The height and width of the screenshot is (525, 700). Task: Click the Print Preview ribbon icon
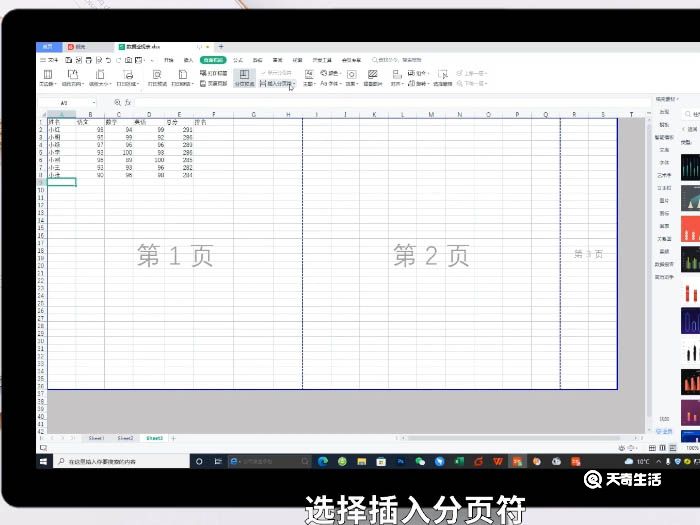[157, 78]
